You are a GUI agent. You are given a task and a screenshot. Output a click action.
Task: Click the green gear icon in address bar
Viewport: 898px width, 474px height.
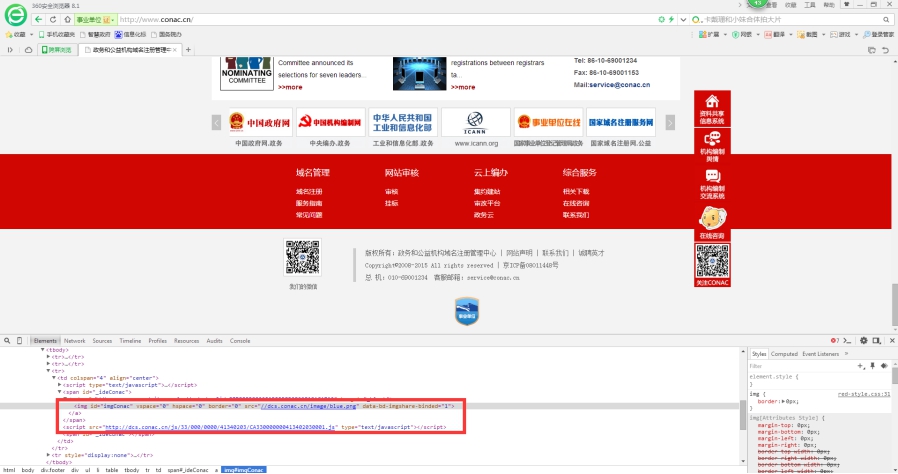pyautogui.click(x=661, y=19)
